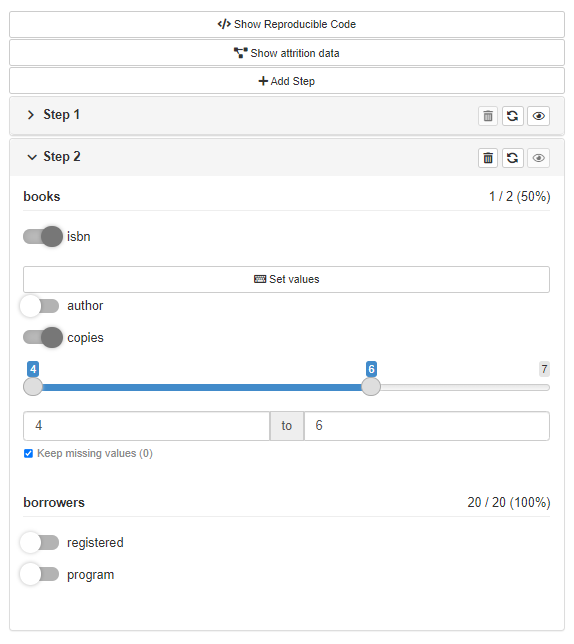
Task: Click the Step 1 eye preview icon
Action: tap(538, 116)
